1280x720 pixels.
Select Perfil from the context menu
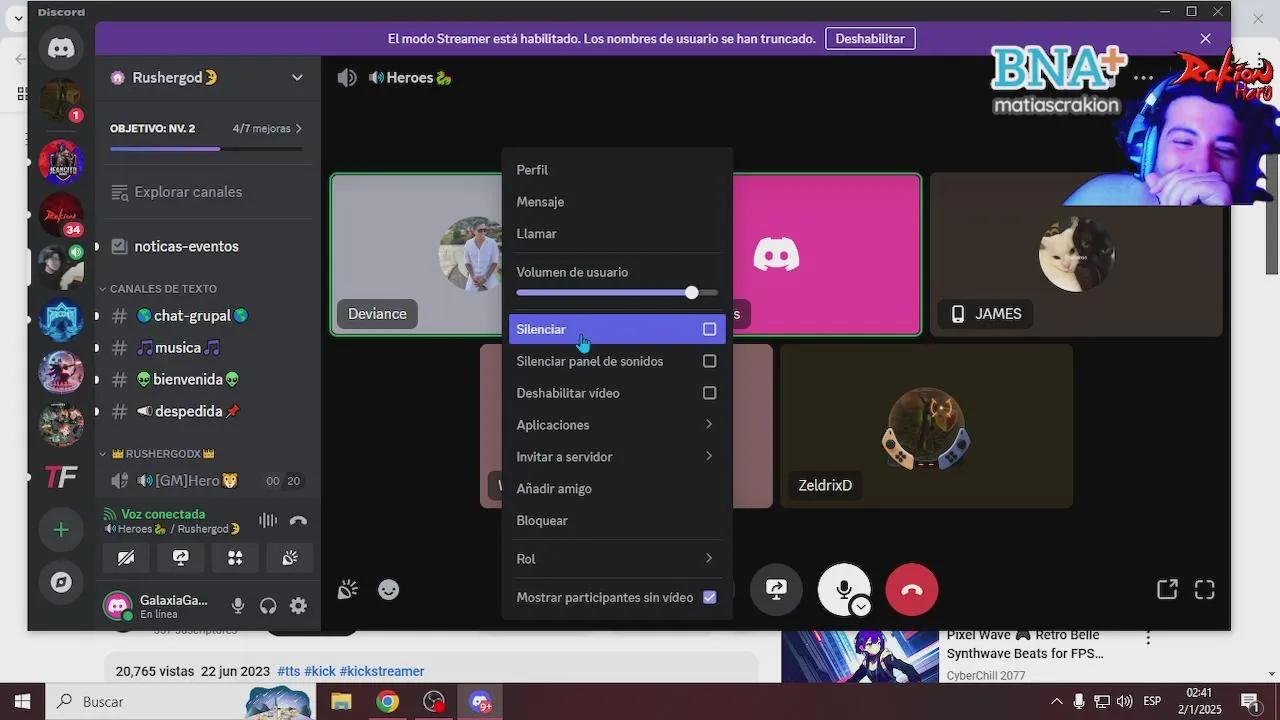532,170
